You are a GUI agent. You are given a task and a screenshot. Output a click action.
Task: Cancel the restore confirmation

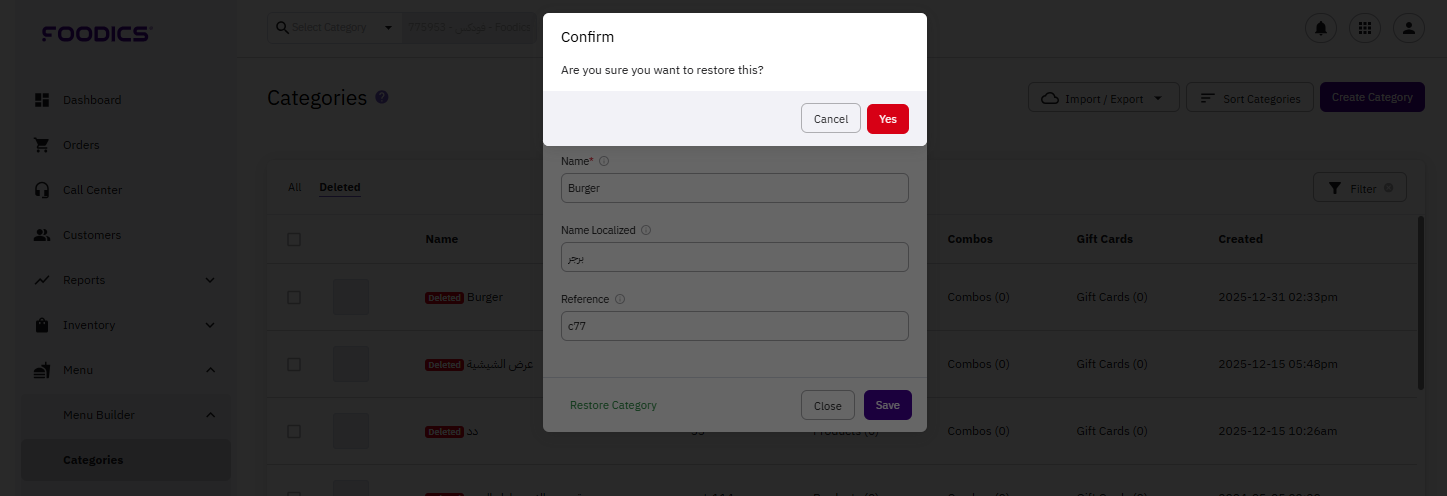click(x=830, y=119)
